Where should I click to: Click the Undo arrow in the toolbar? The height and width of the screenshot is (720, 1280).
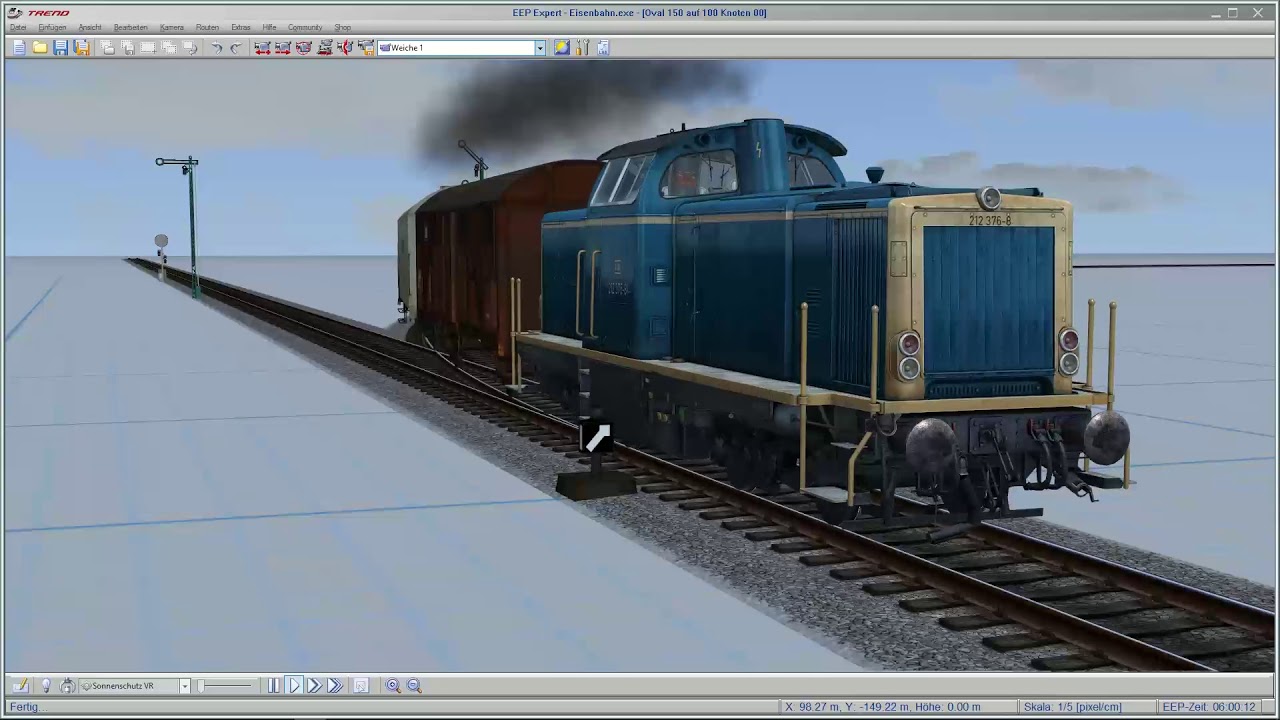(216, 47)
